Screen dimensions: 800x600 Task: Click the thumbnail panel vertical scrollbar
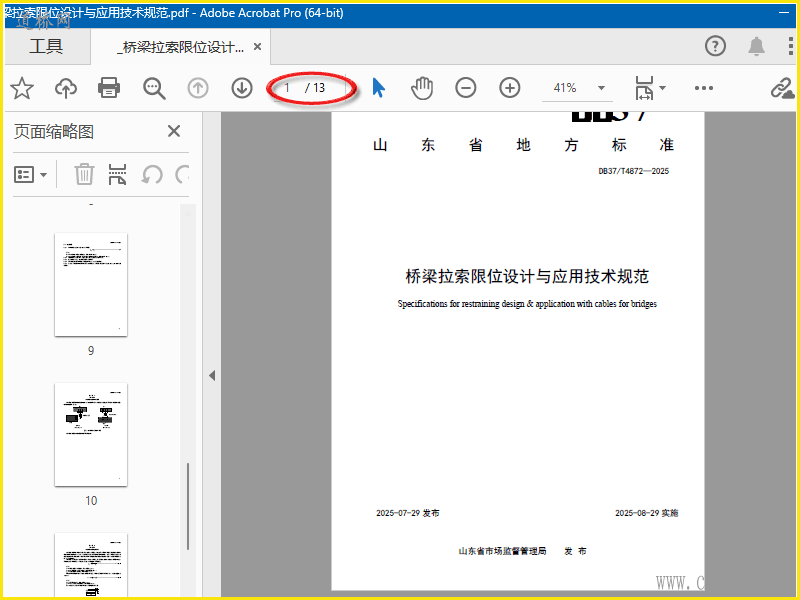(x=188, y=506)
